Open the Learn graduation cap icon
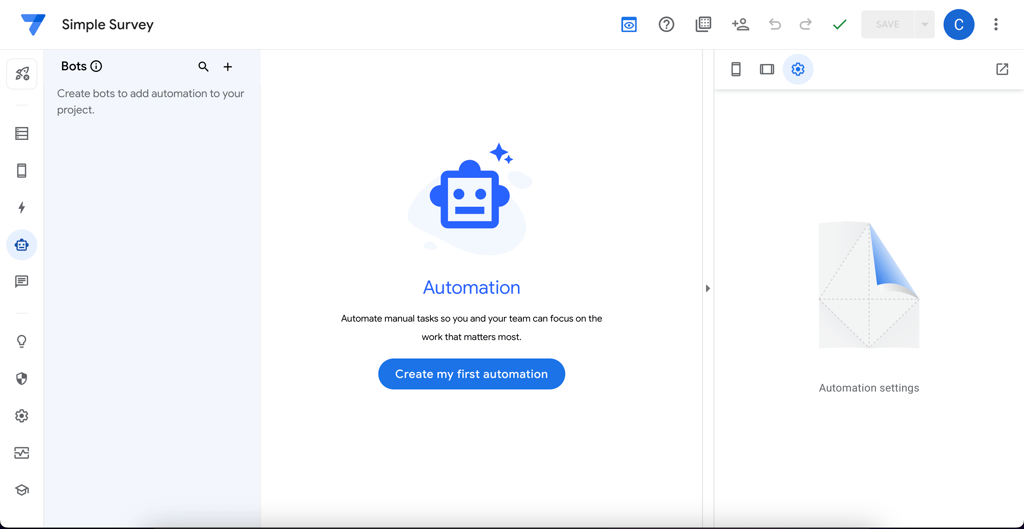The height and width of the screenshot is (529, 1024). (x=22, y=490)
